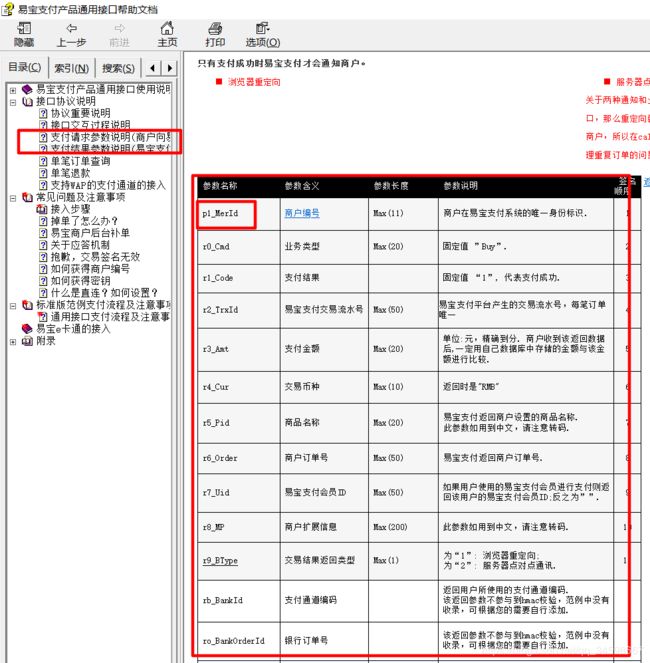Go back with the 上一步 toolbar button
Screen dimensions: 650x663
(x=71, y=35)
